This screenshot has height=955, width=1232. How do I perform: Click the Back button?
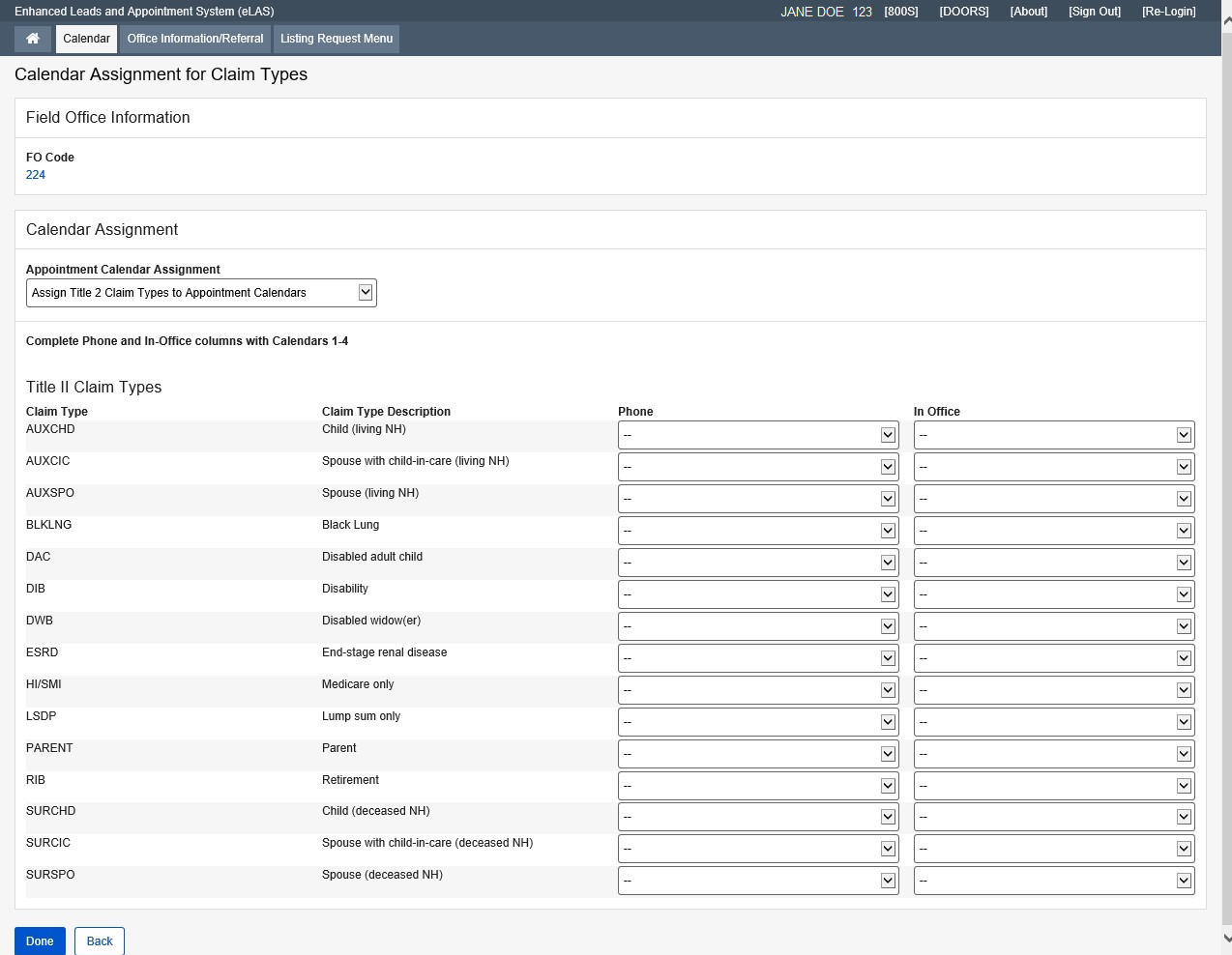tap(100, 941)
